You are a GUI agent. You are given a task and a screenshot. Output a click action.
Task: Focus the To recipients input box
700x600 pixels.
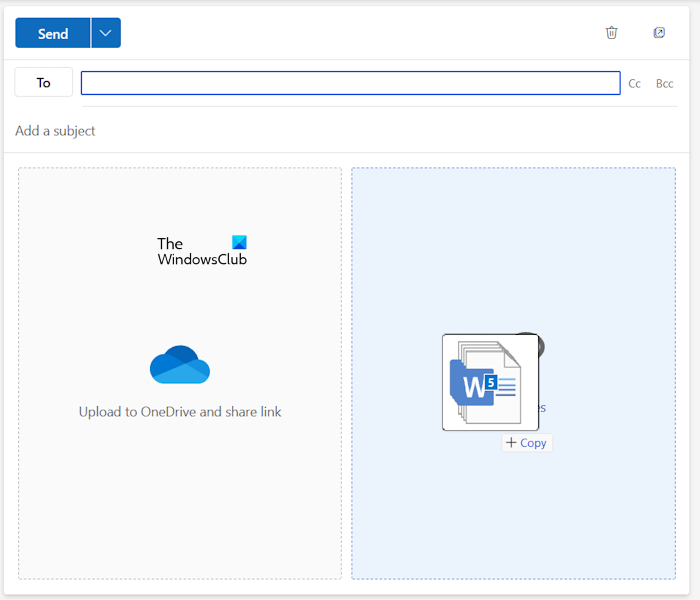tap(350, 83)
